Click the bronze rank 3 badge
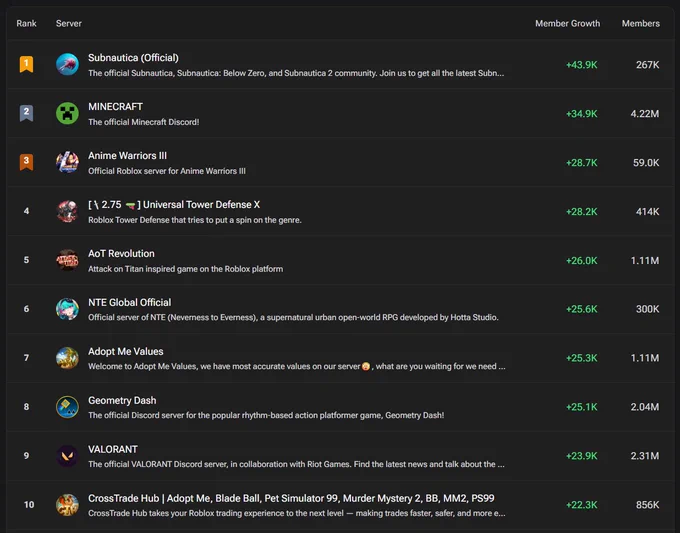The width and height of the screenshot is (680, 533). (26, 162)
